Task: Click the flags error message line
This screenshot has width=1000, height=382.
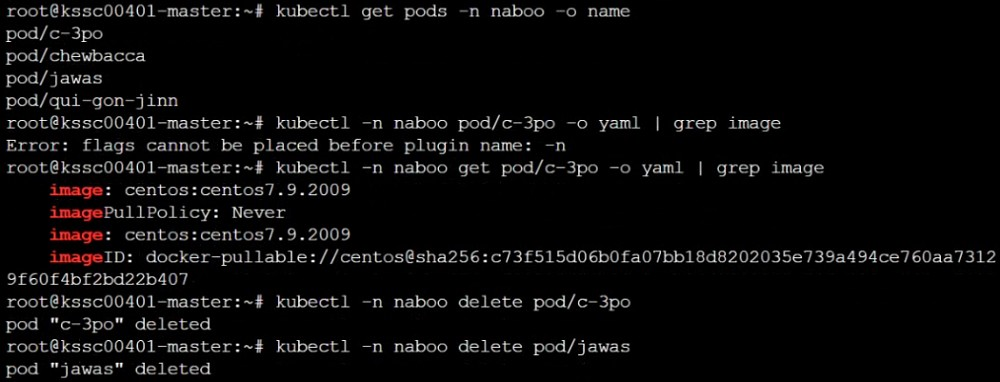Action: coord(286,145)
